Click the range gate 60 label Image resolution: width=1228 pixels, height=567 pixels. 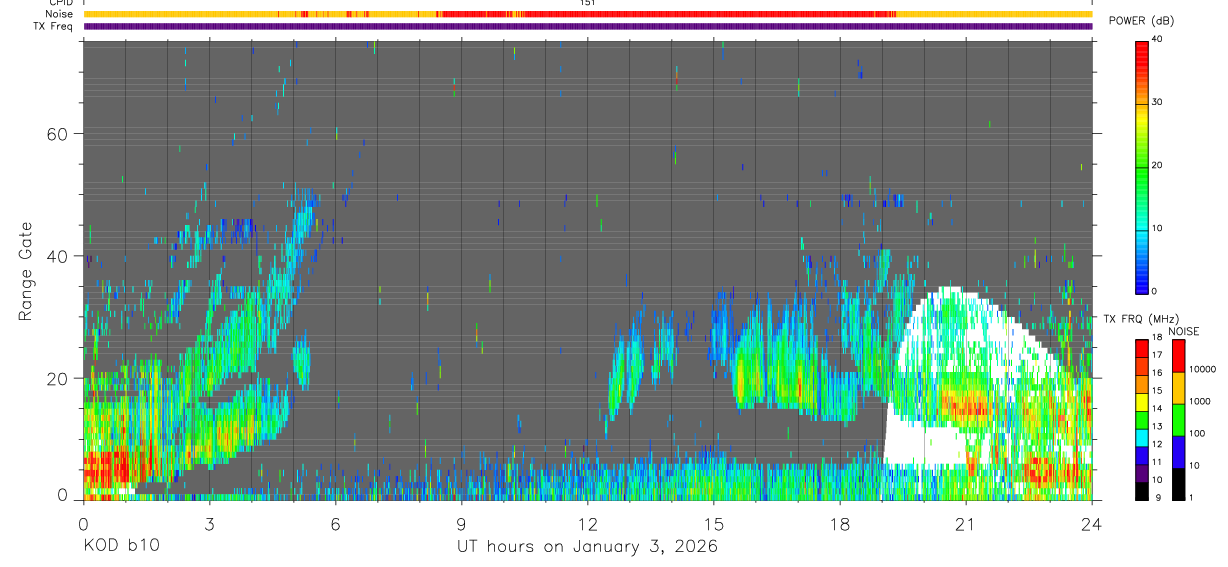tap(56, 134)
